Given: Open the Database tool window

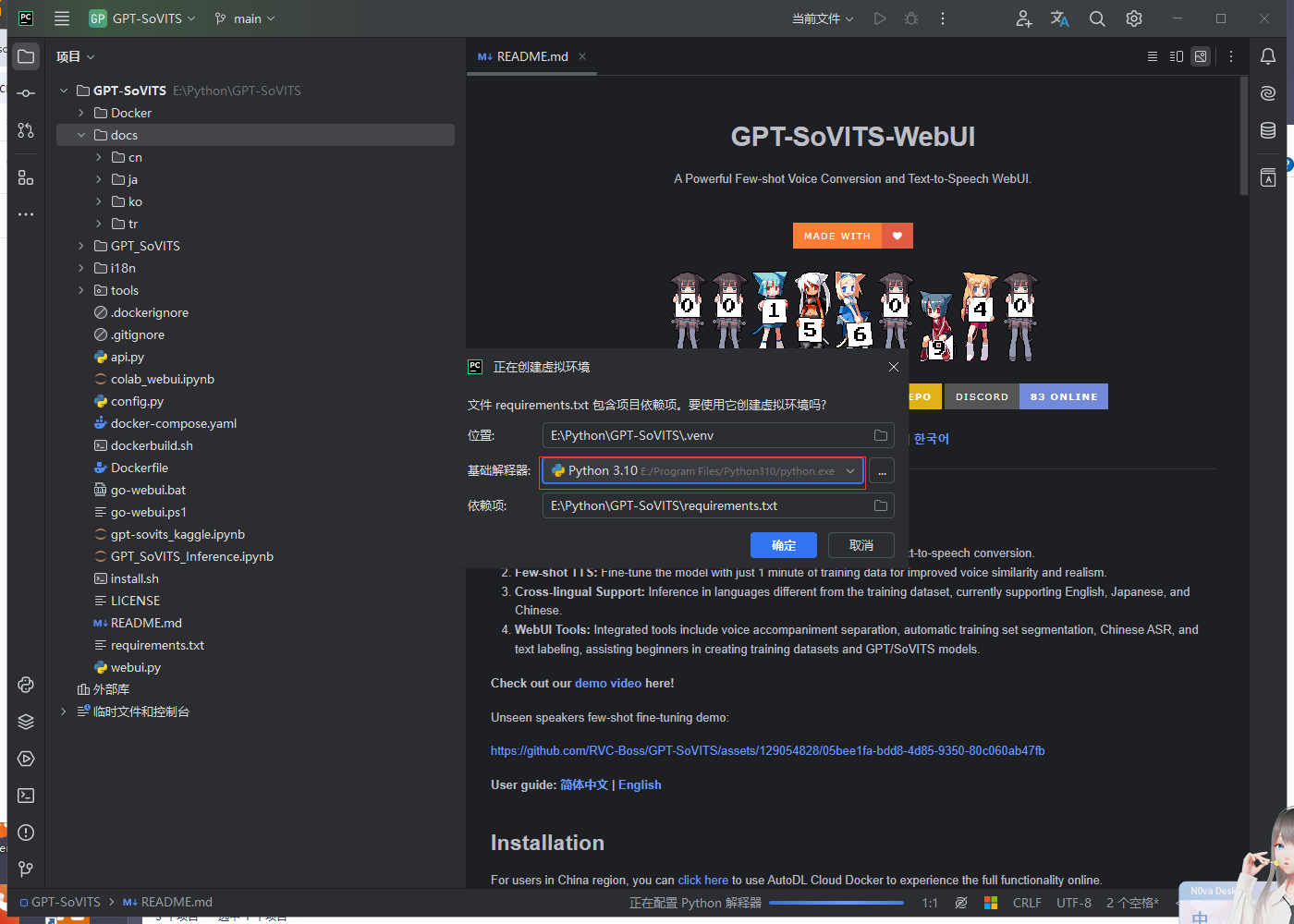Looking at the screenshot, I should [1268, 130].
